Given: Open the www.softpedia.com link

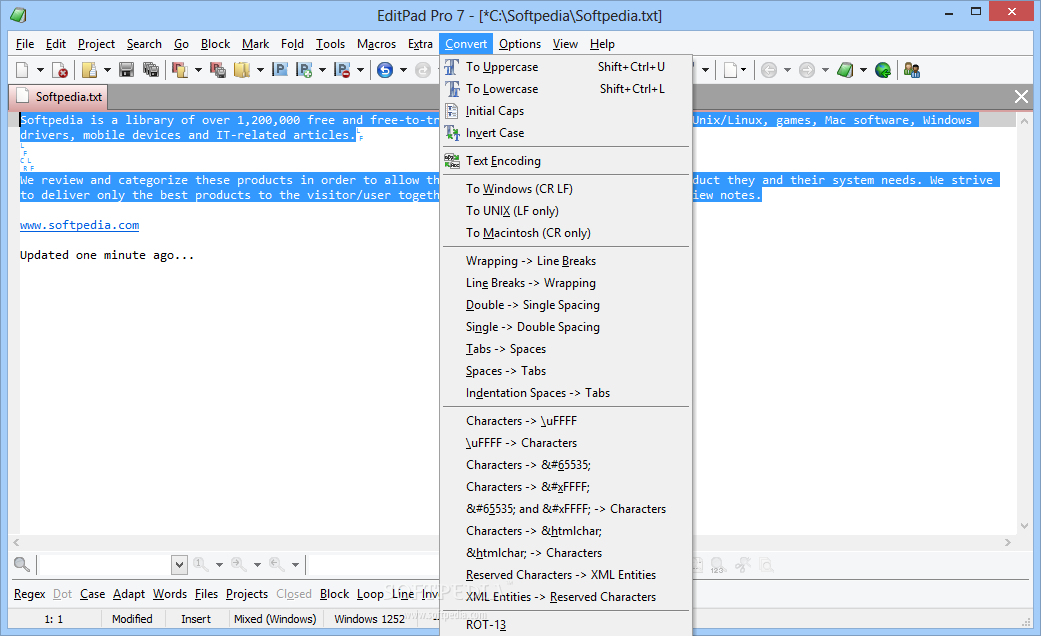Looking at the screenshot, I should coord(80,225).
